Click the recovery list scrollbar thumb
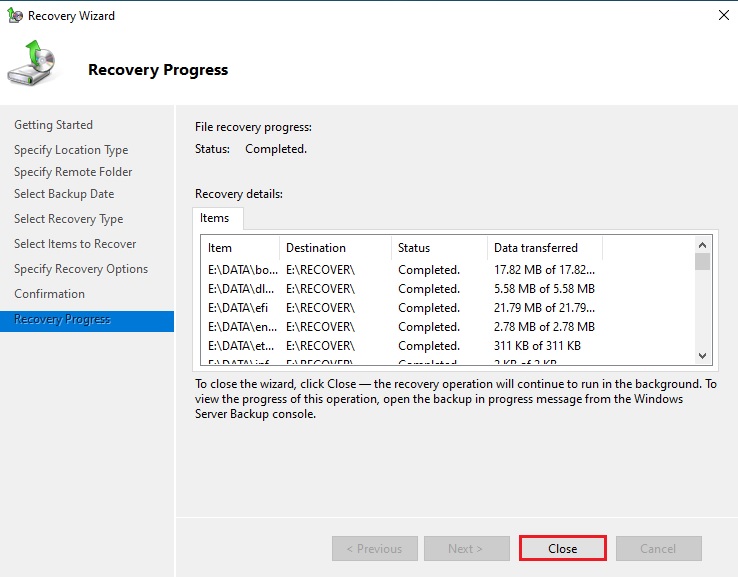The image size is (738, 577). (x=702, y=262)
